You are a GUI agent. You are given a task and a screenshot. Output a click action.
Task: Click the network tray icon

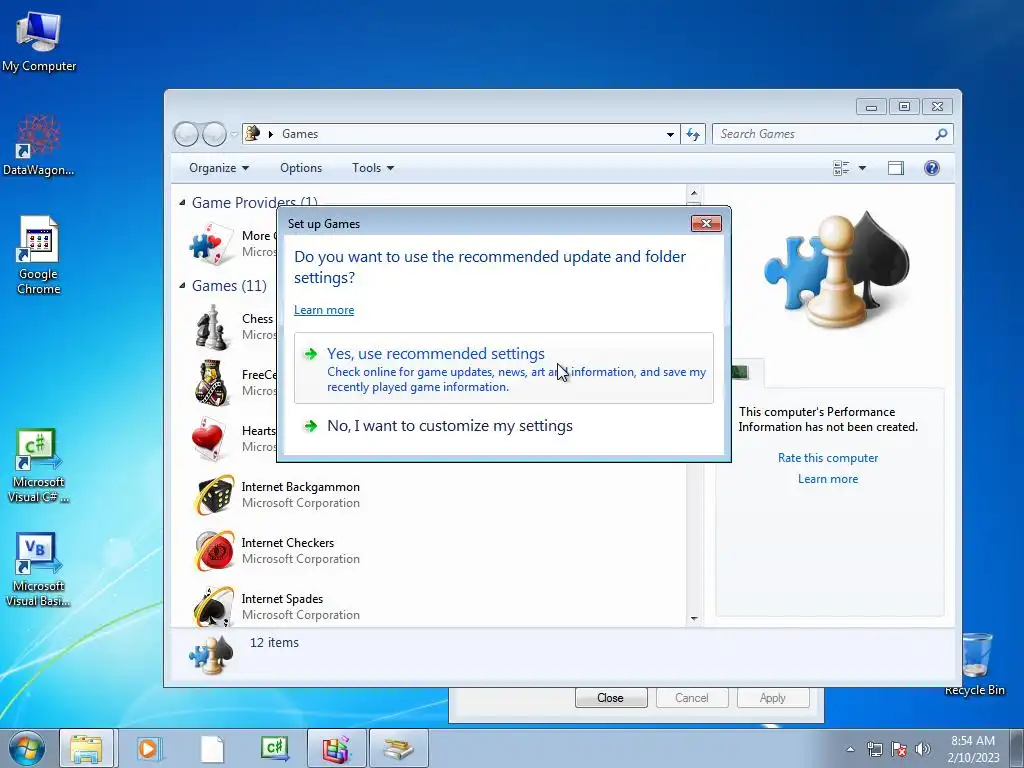pyautogui.click(x=874, y=749)
